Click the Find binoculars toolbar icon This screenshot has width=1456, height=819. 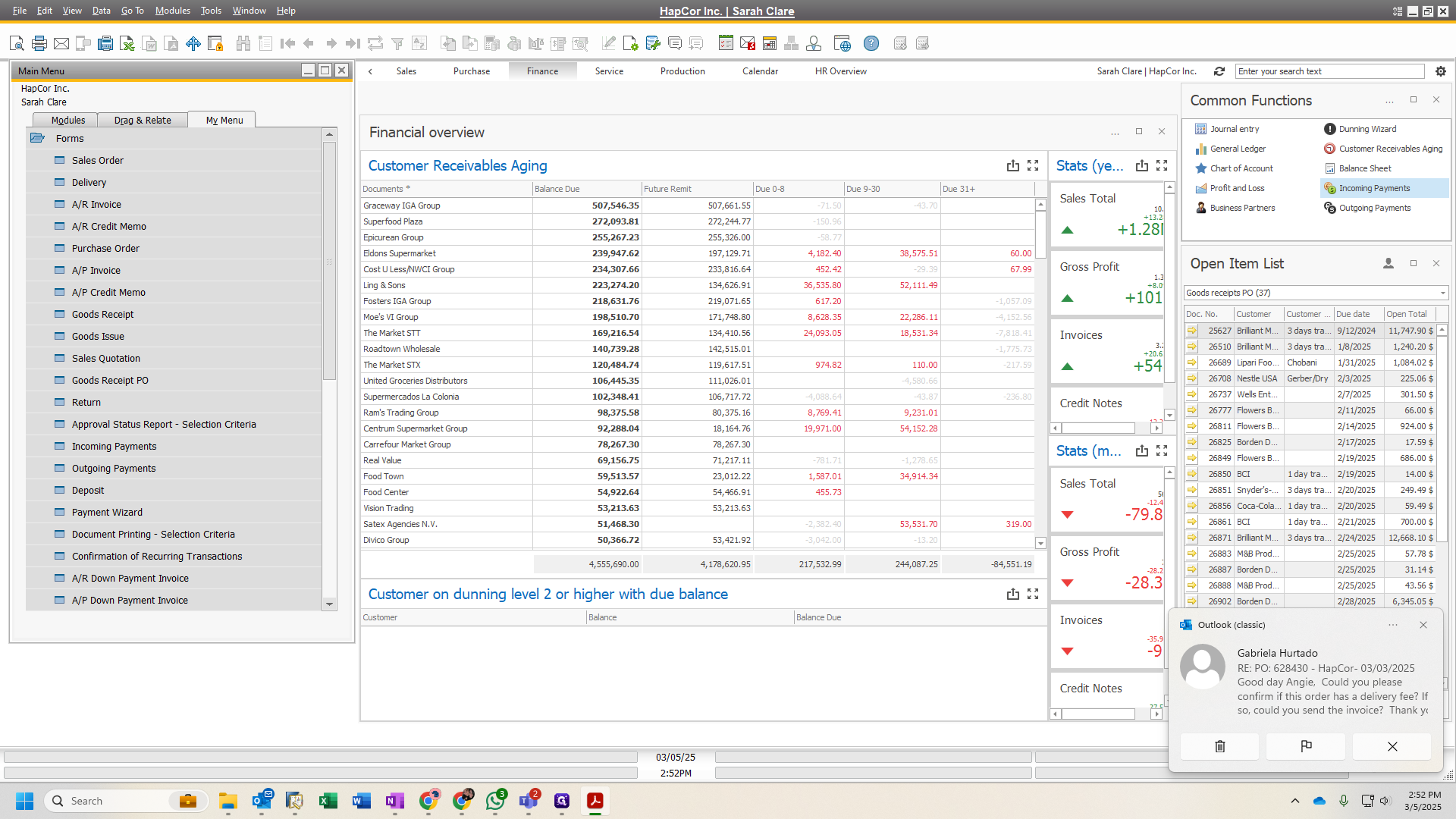coord(243,43)
